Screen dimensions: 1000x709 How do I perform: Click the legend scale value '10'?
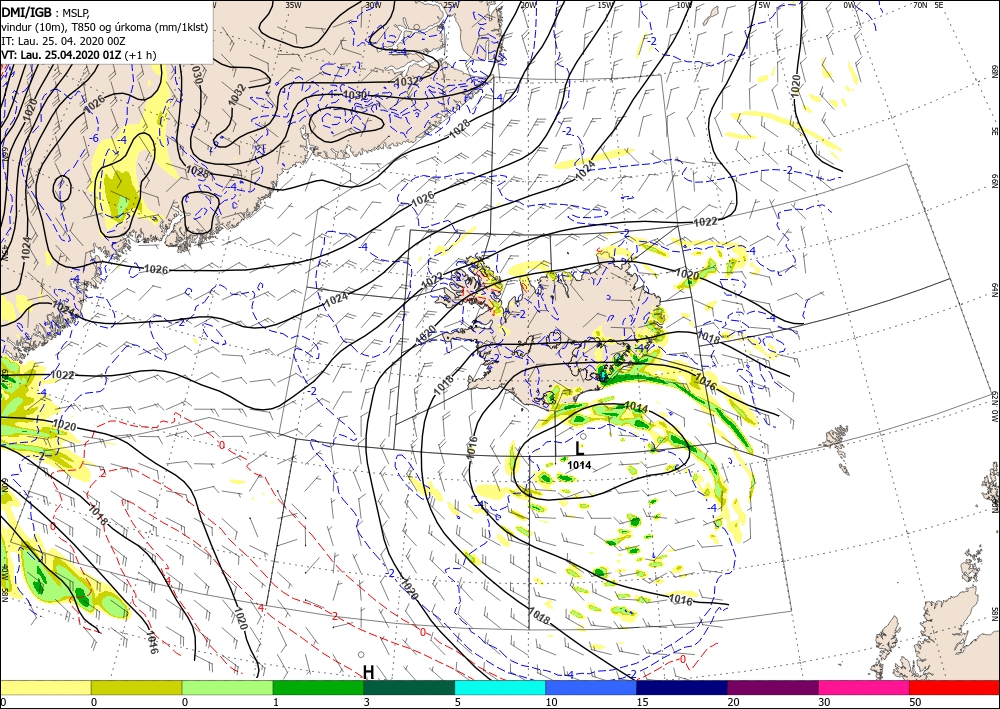pyautogui.click(x=551, y=702)
